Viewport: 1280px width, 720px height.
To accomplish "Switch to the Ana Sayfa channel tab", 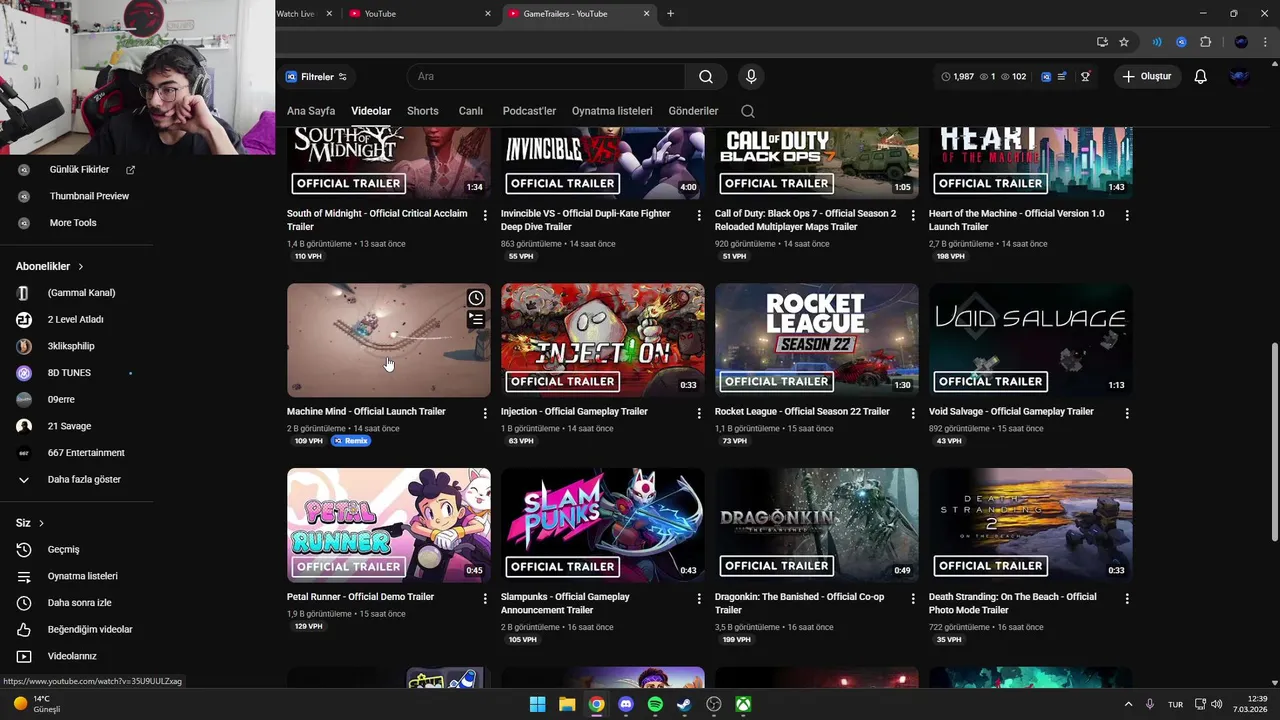I will (311, 111).
